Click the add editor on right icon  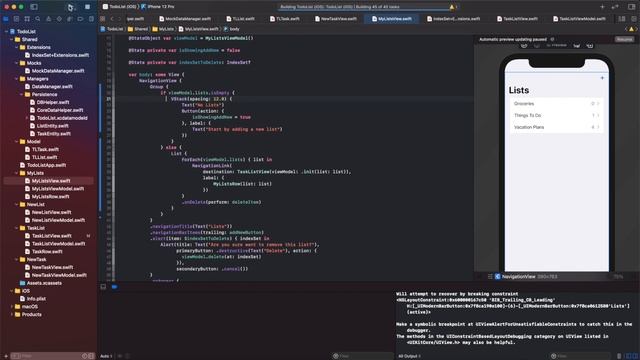[633, 19]
